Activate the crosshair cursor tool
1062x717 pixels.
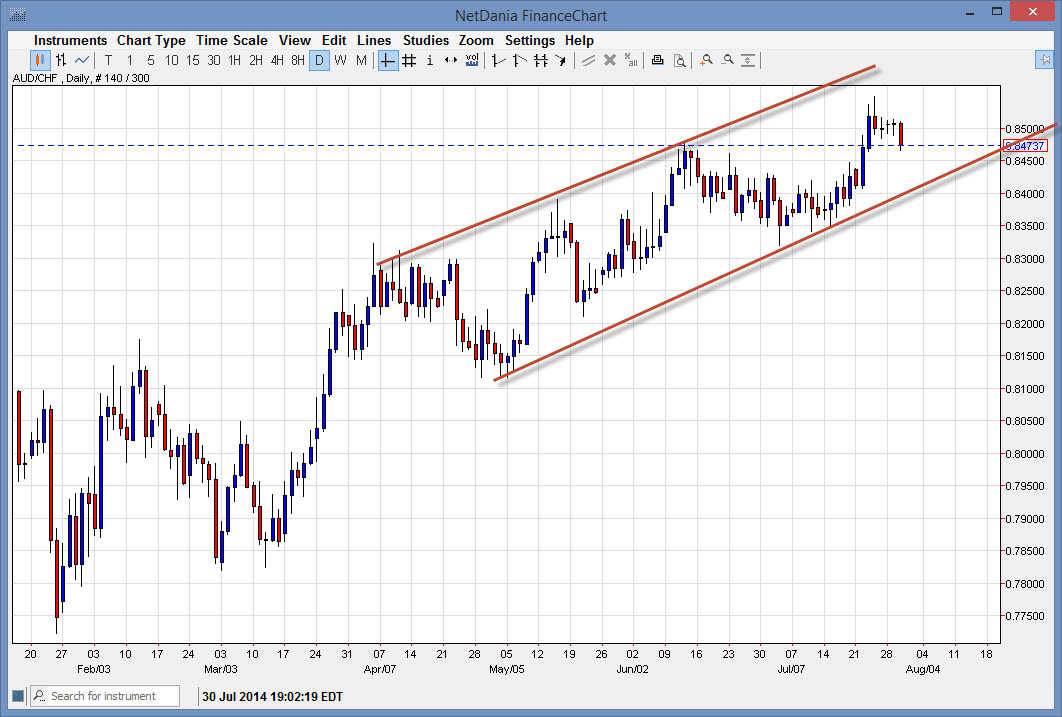[386, 60]
